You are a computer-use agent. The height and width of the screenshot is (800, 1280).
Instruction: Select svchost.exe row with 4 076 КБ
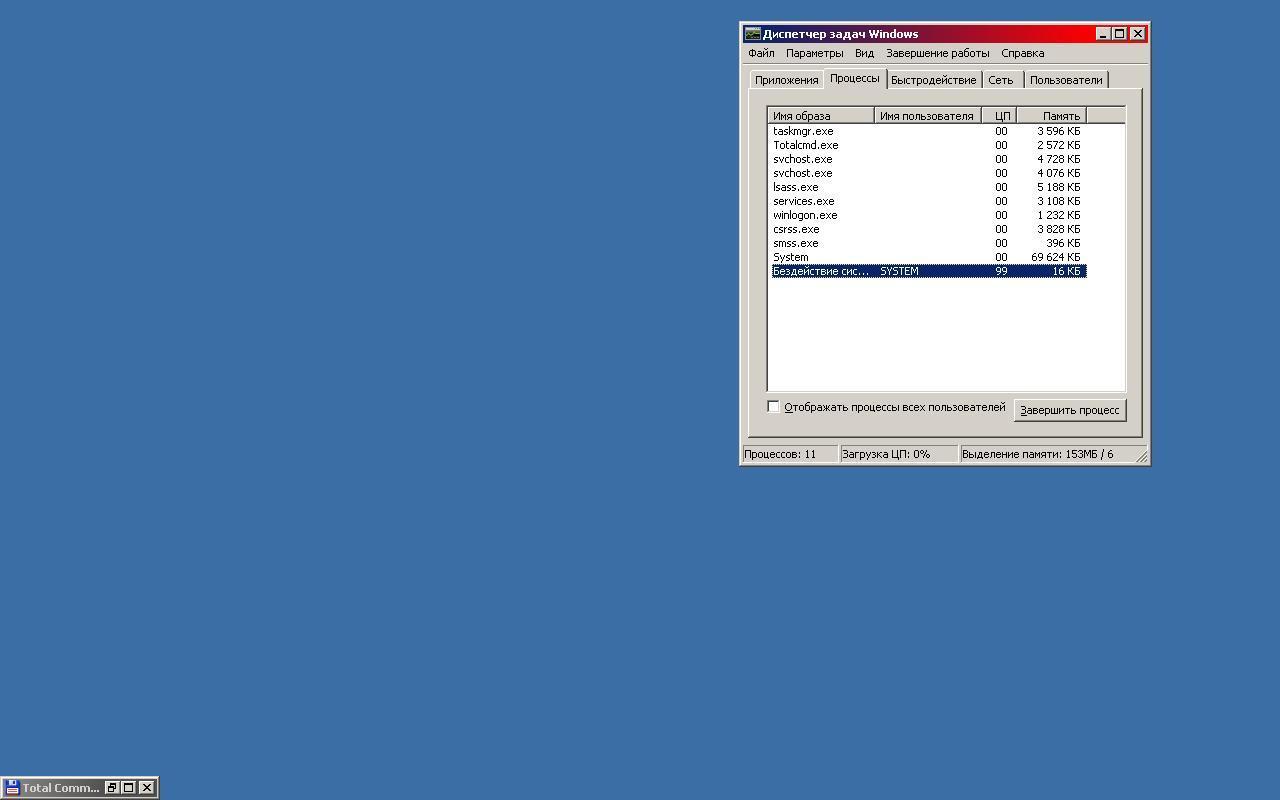point(928,173)
